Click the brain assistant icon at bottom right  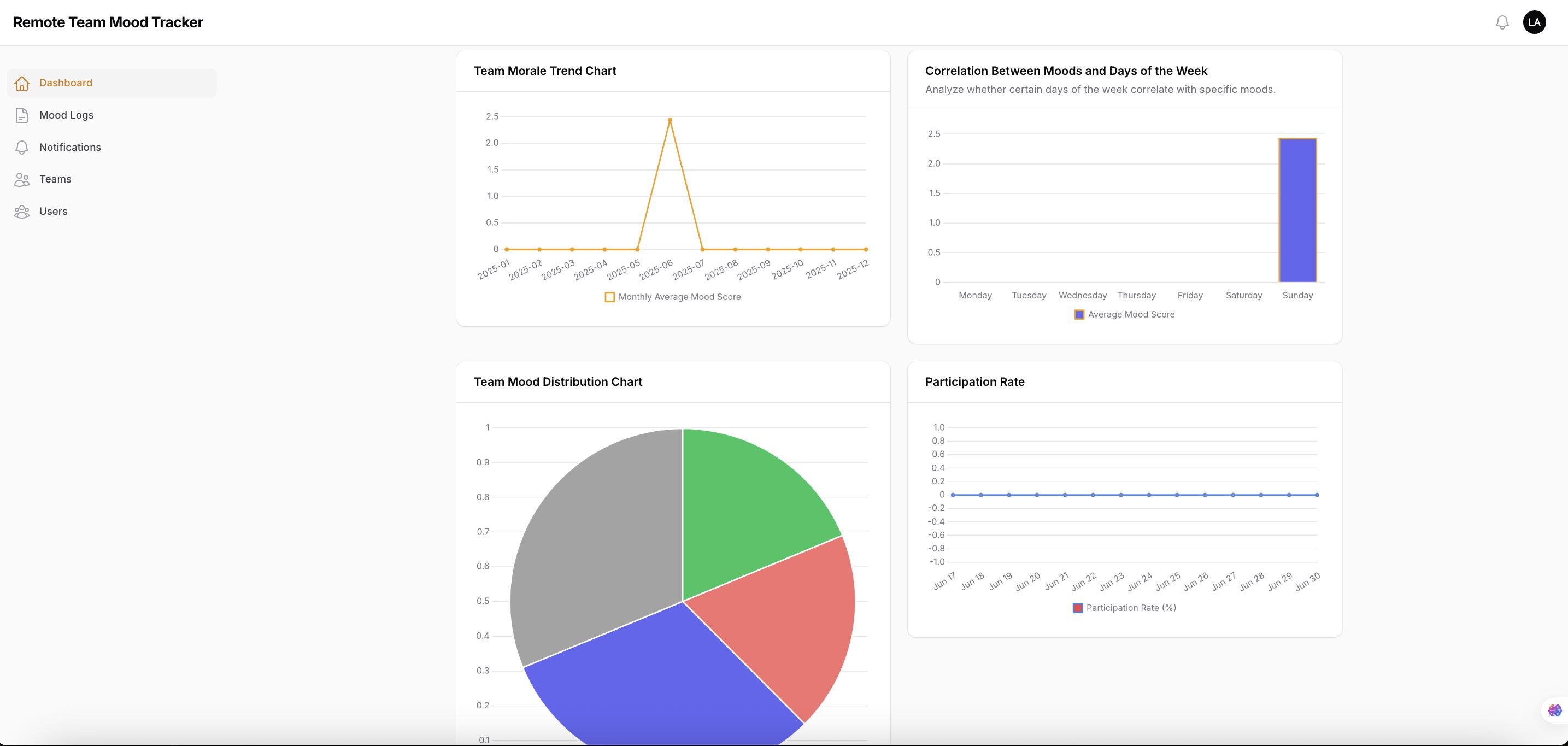tap(1554, 710)
